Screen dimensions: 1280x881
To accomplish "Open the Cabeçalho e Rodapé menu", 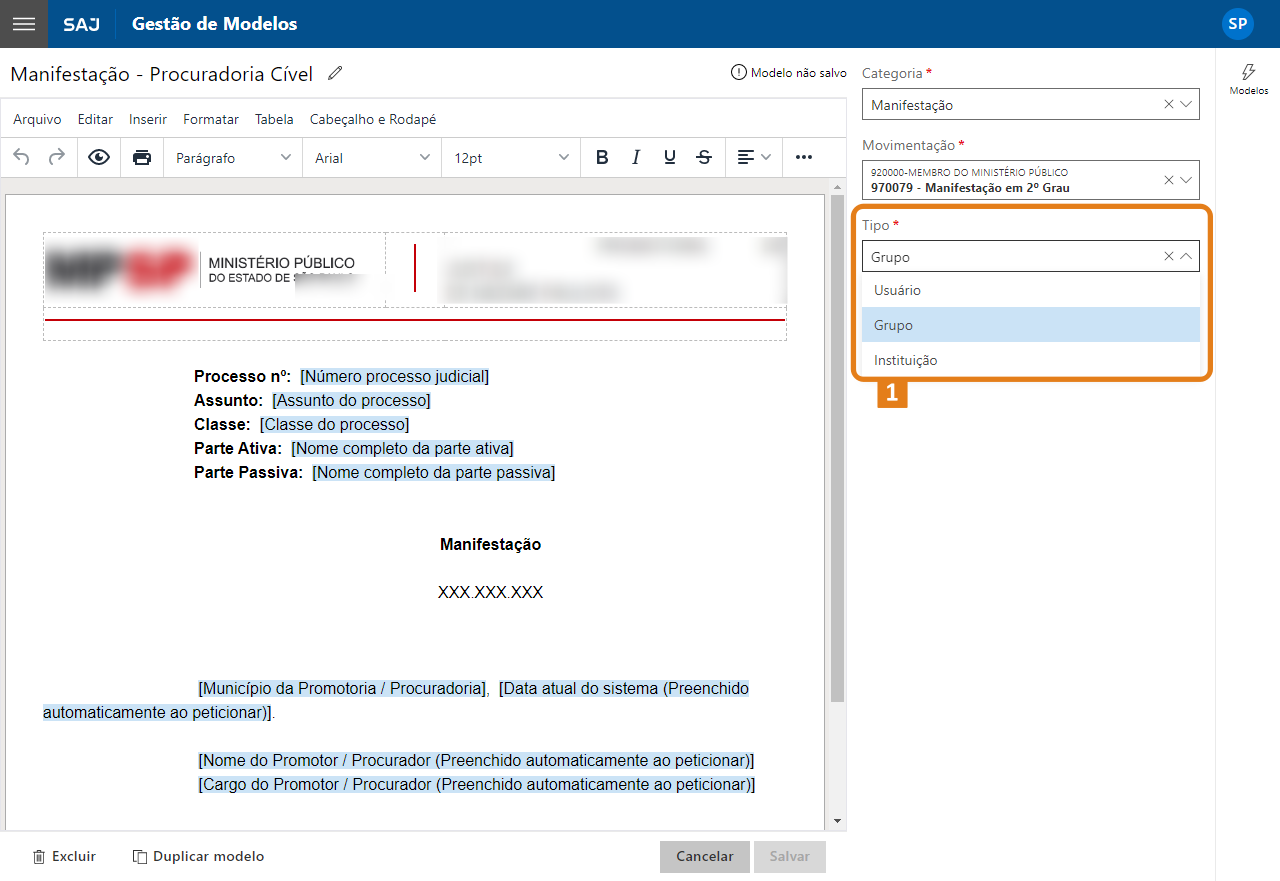I will click(x=372, y=118).
